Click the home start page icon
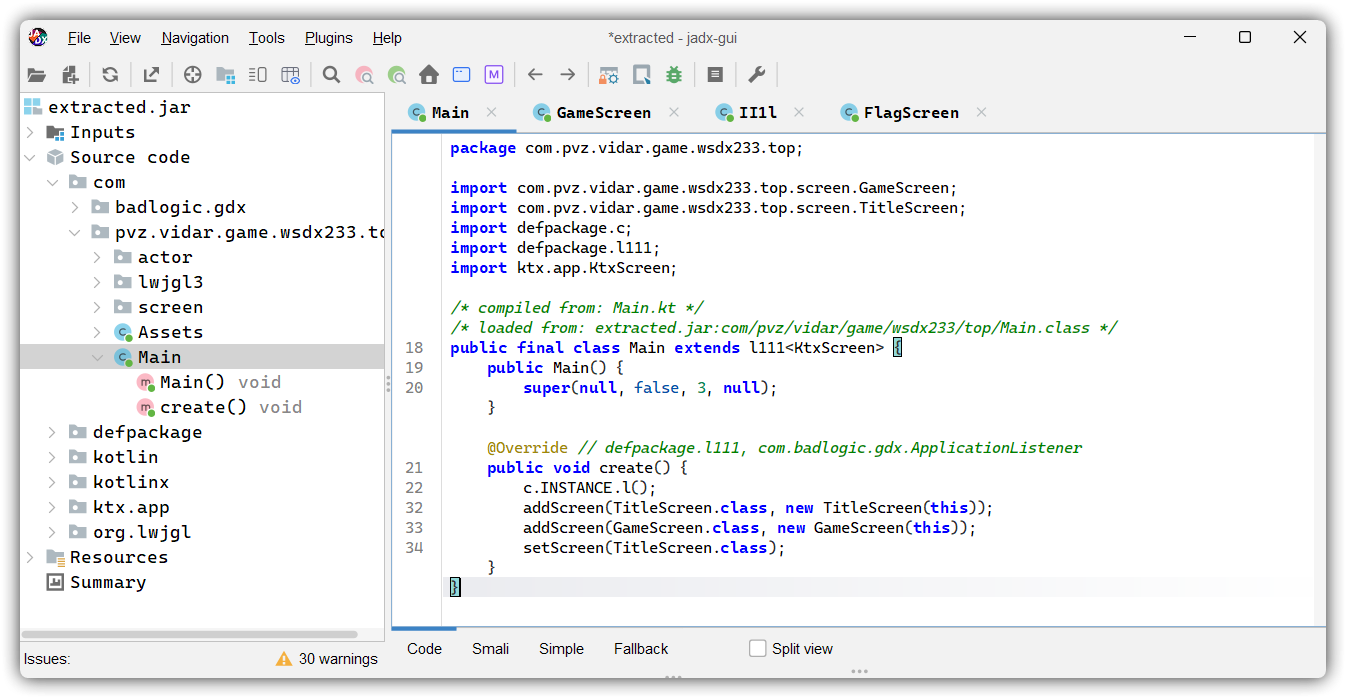 [x=429, y=75]
